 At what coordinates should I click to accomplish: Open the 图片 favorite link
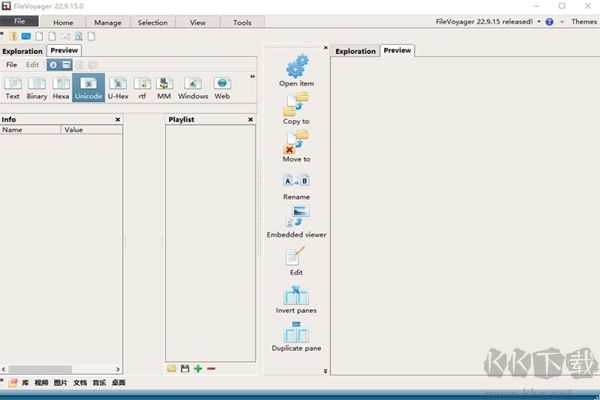click(60, 382)
